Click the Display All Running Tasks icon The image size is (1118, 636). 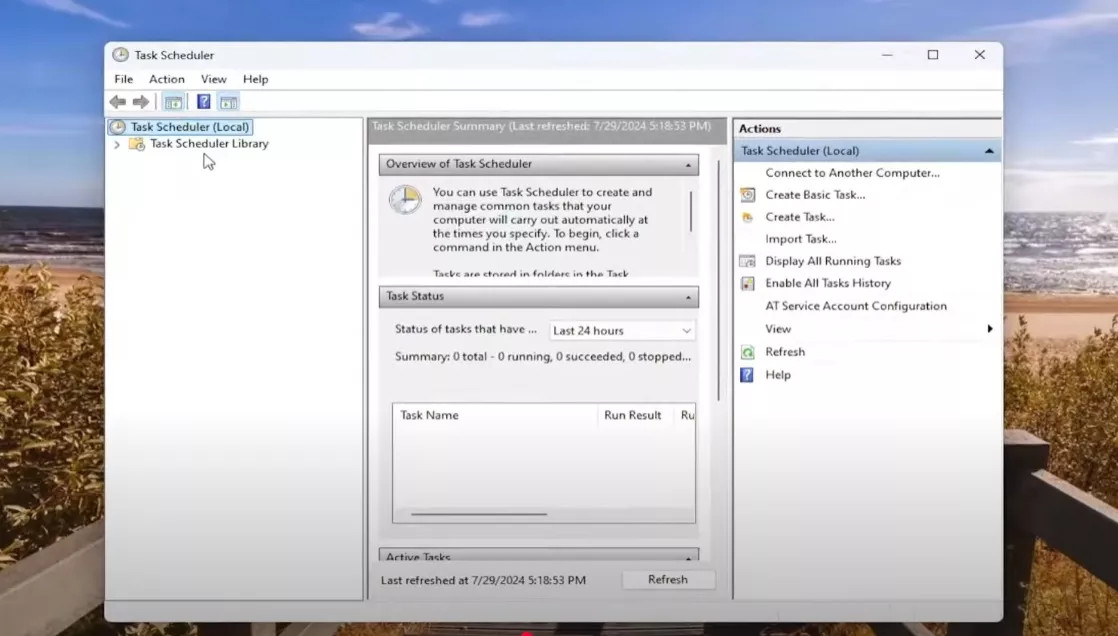pyautogui.click(x=747, y=261)
